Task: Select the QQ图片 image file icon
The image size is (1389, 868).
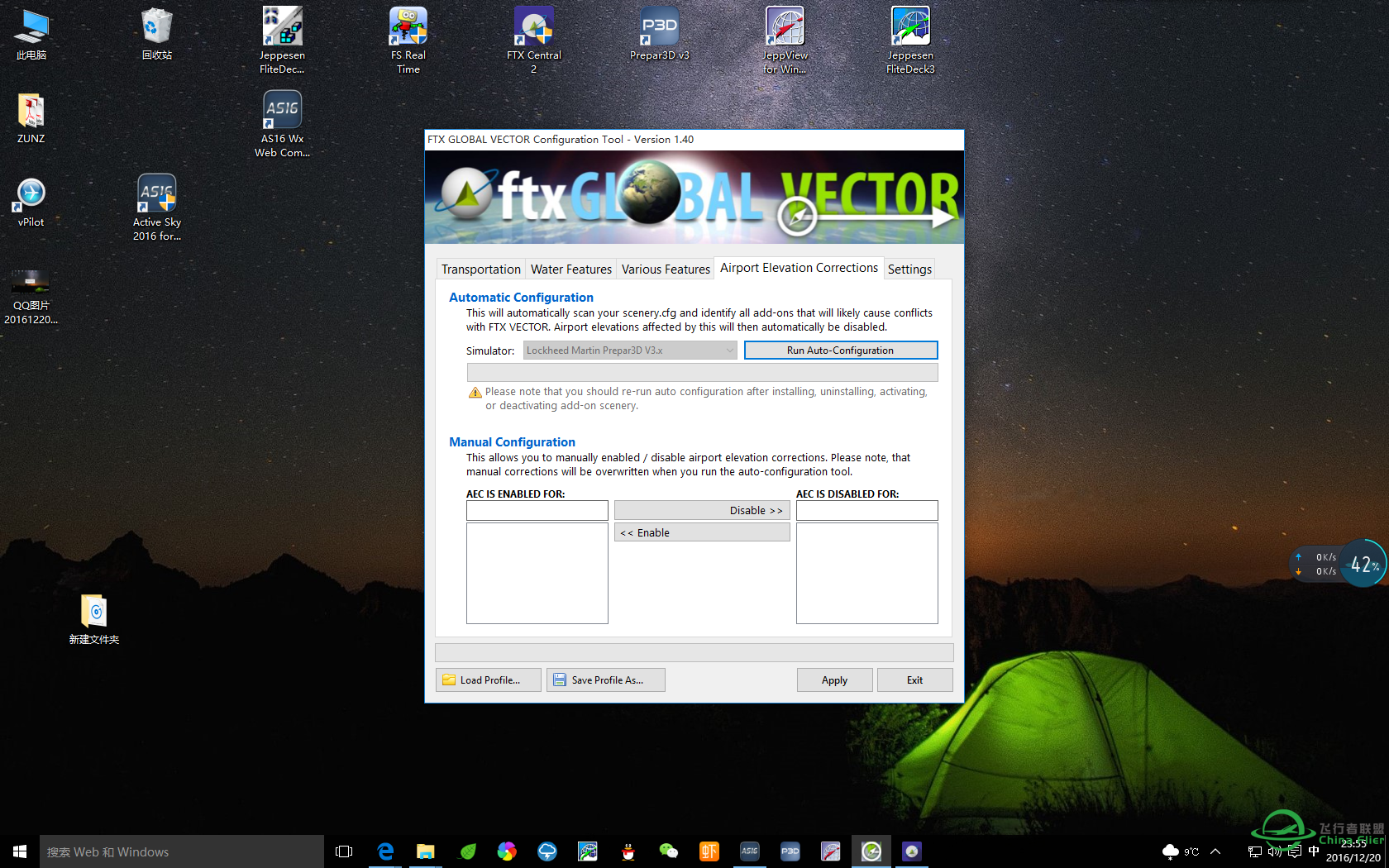Action: tap(31, 296)
